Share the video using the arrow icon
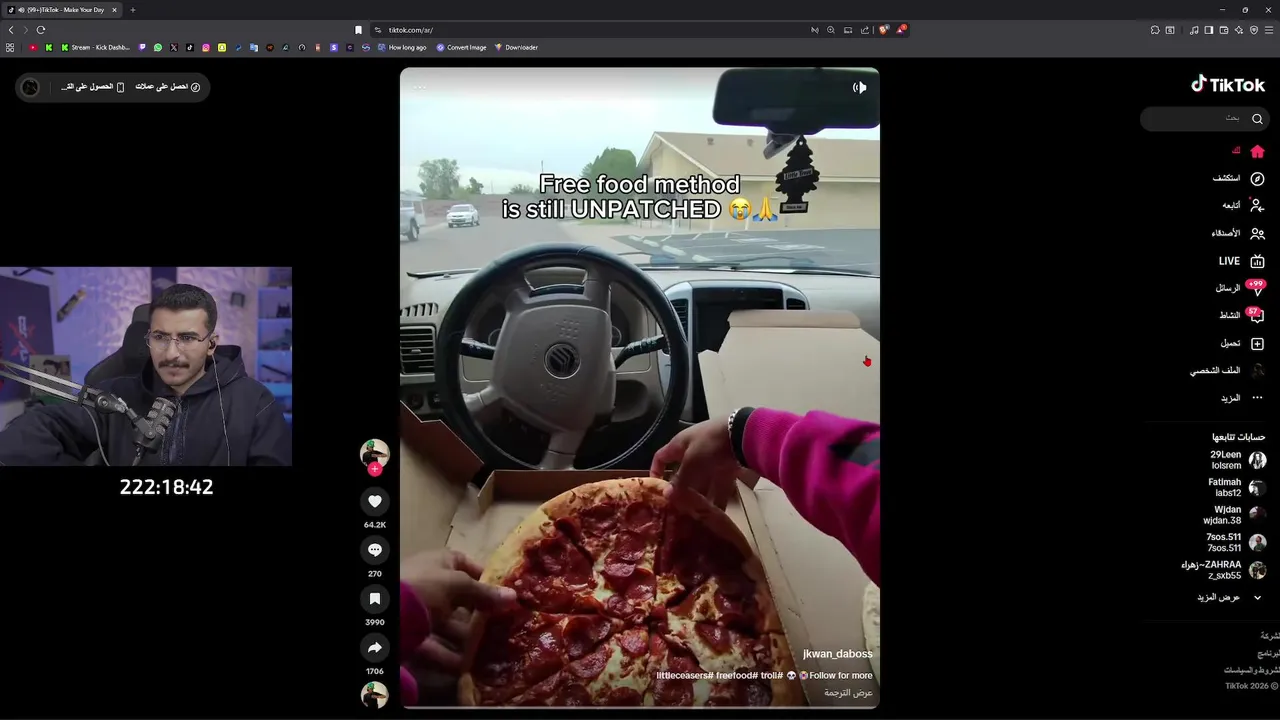This screenshot has height=720, width=1280. [x=375, y=647]
